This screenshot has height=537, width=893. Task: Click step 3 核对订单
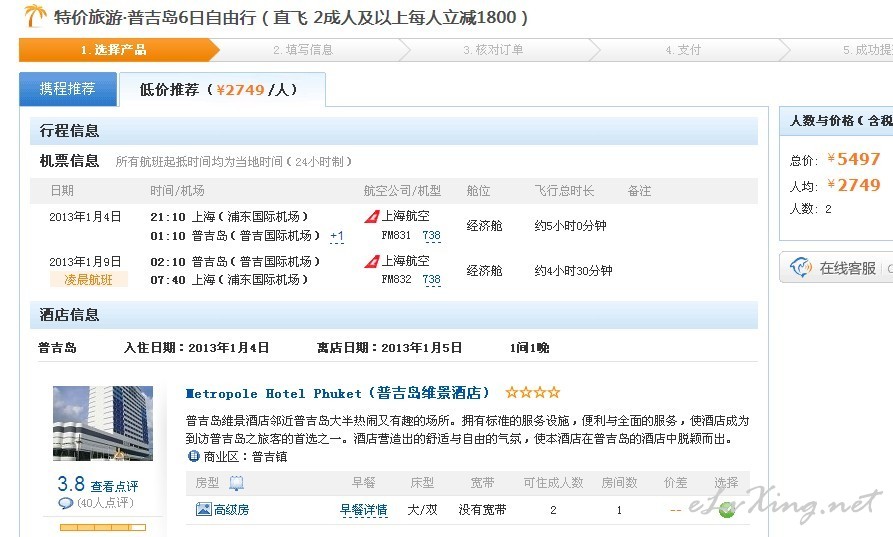tap(493, 50)
